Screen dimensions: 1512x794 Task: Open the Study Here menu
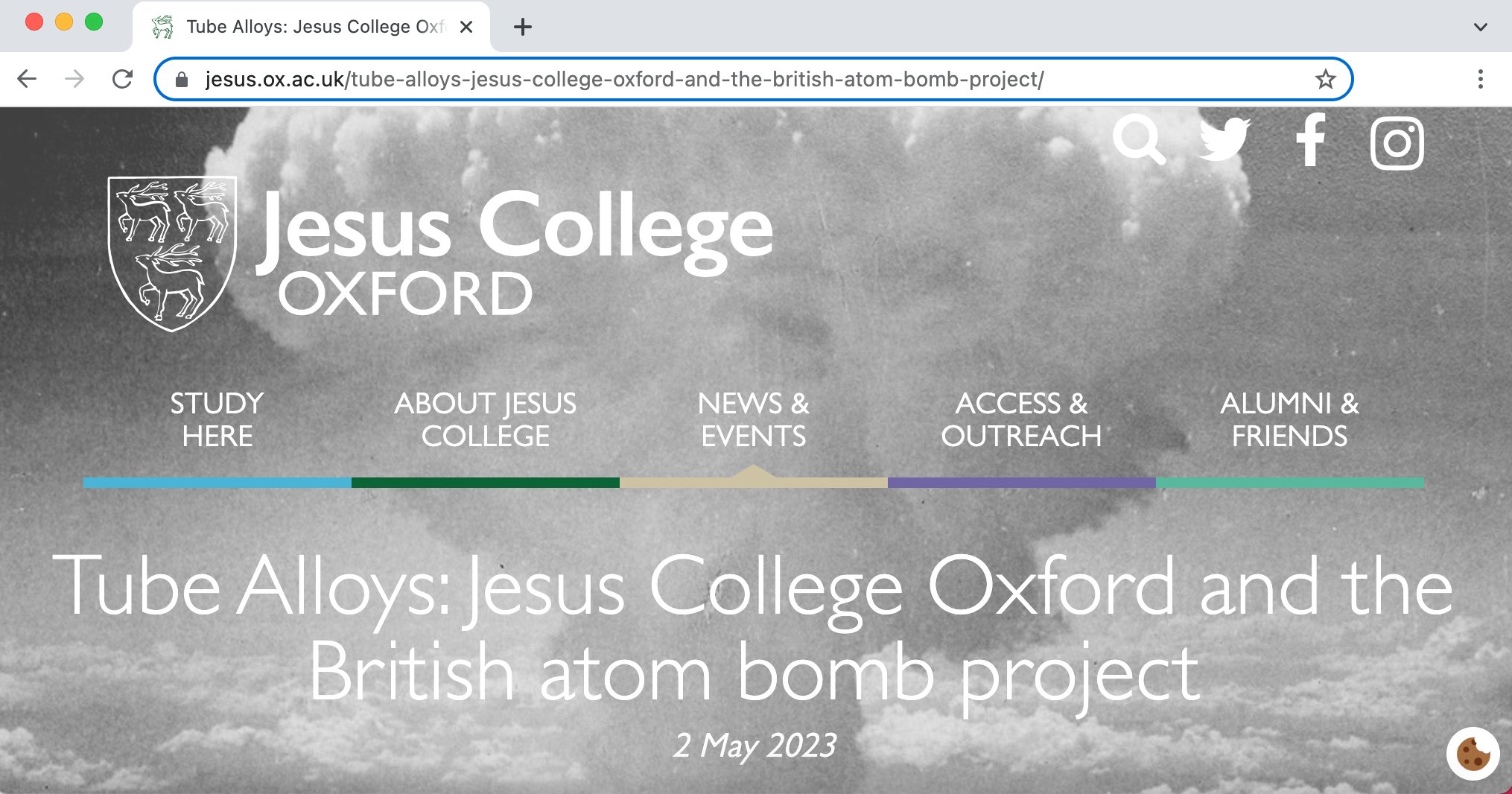pyautogui.click(x=217, y=419)
